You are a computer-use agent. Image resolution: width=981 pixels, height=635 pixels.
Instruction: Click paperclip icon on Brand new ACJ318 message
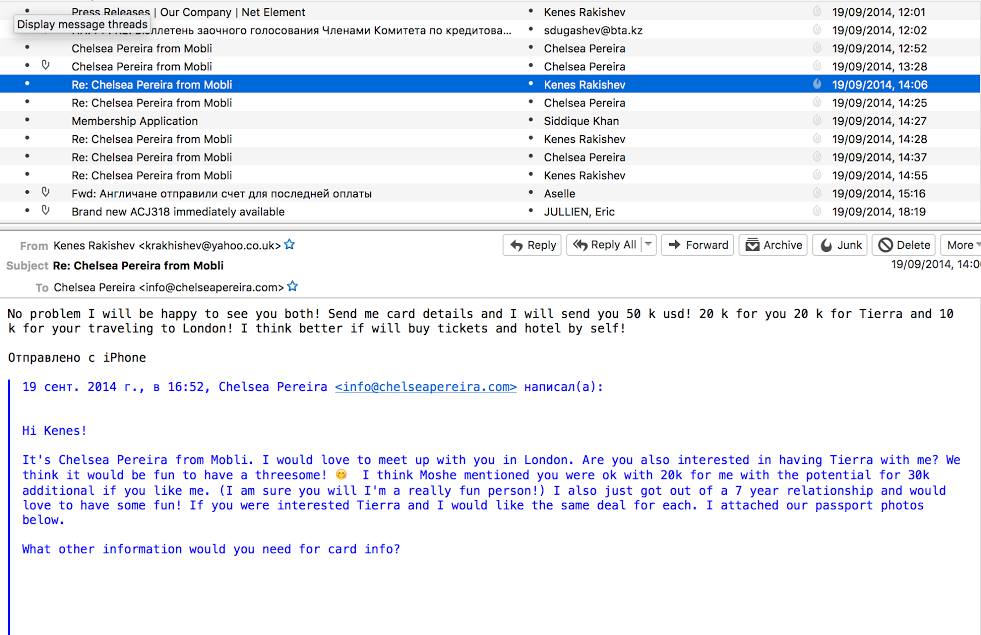click(x=45, y=211)
